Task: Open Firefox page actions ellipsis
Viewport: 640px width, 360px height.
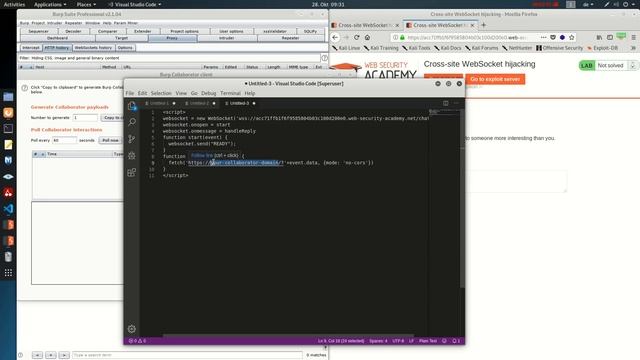Action: click(x=543, y=37)
